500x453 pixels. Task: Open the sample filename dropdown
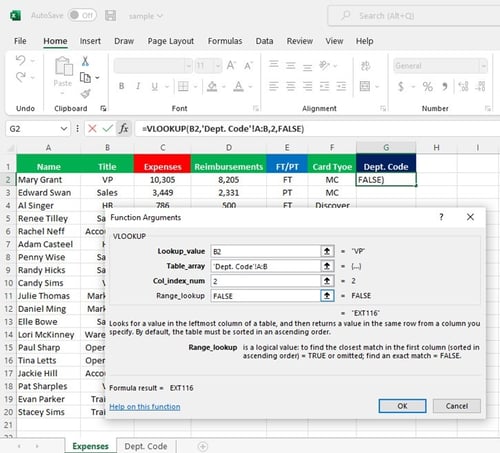(x=146, y=16)
